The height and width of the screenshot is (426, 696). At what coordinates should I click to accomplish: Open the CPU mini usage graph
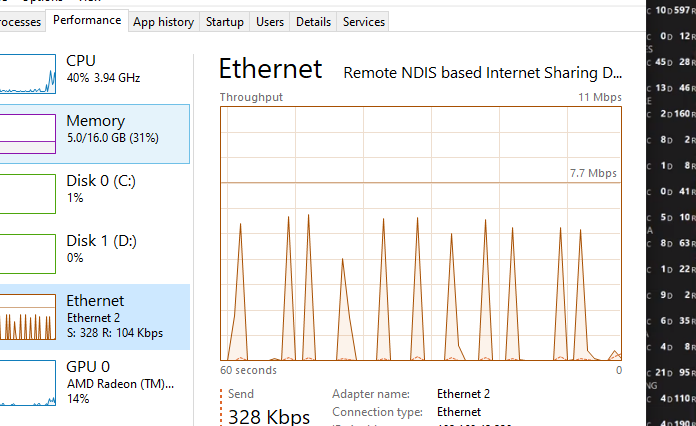pyautogui.click(x=28, y=74)
